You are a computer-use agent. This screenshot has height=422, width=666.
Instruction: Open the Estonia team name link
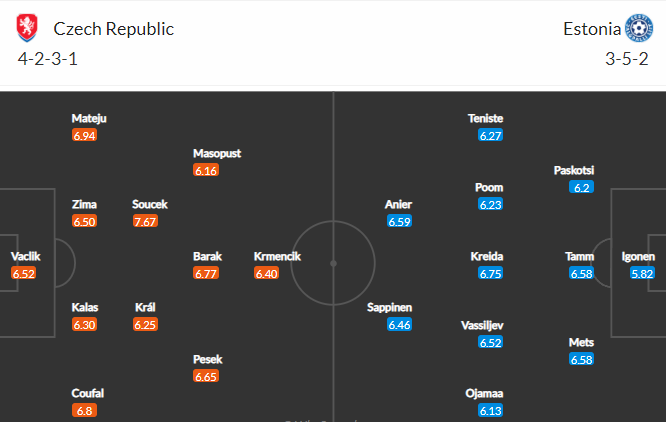(592, 29)
